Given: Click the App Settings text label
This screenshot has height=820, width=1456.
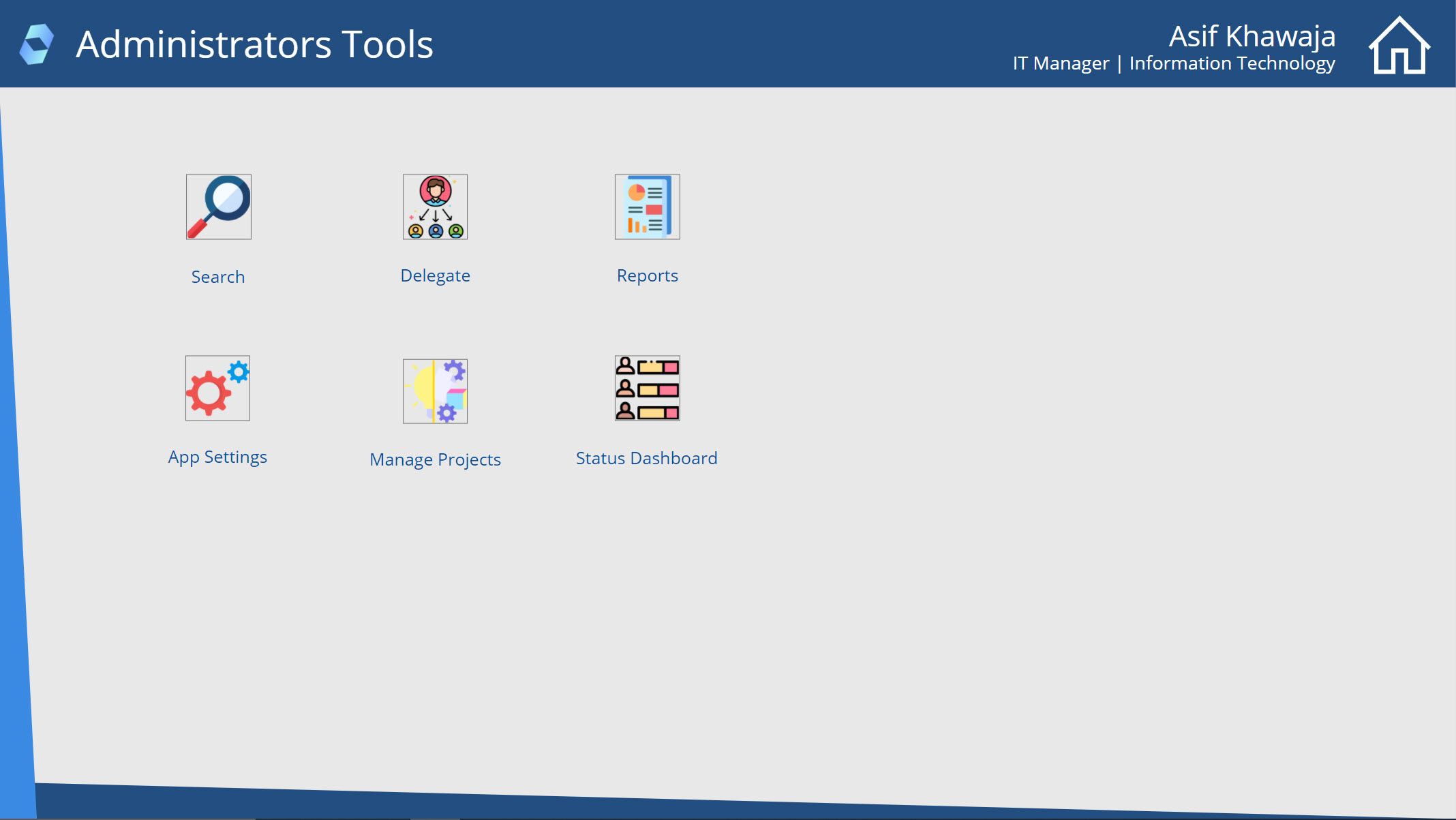Looking at the screenshot, I should pyautogui.click(x=217, y=457).
